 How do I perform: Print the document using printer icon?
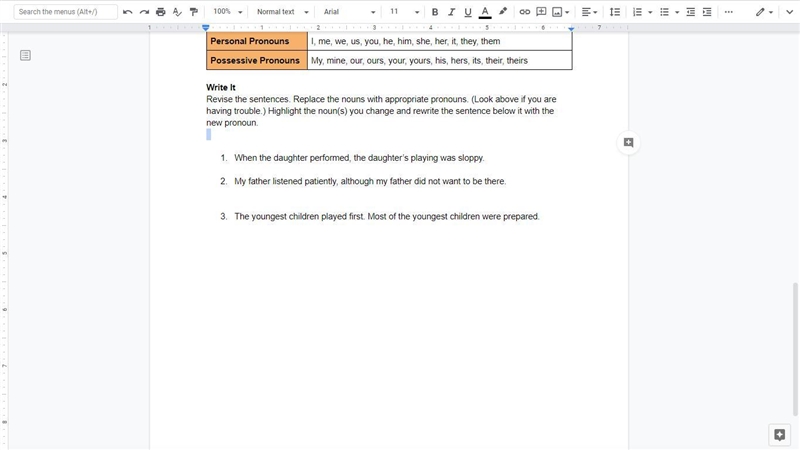tap(161, 12)
